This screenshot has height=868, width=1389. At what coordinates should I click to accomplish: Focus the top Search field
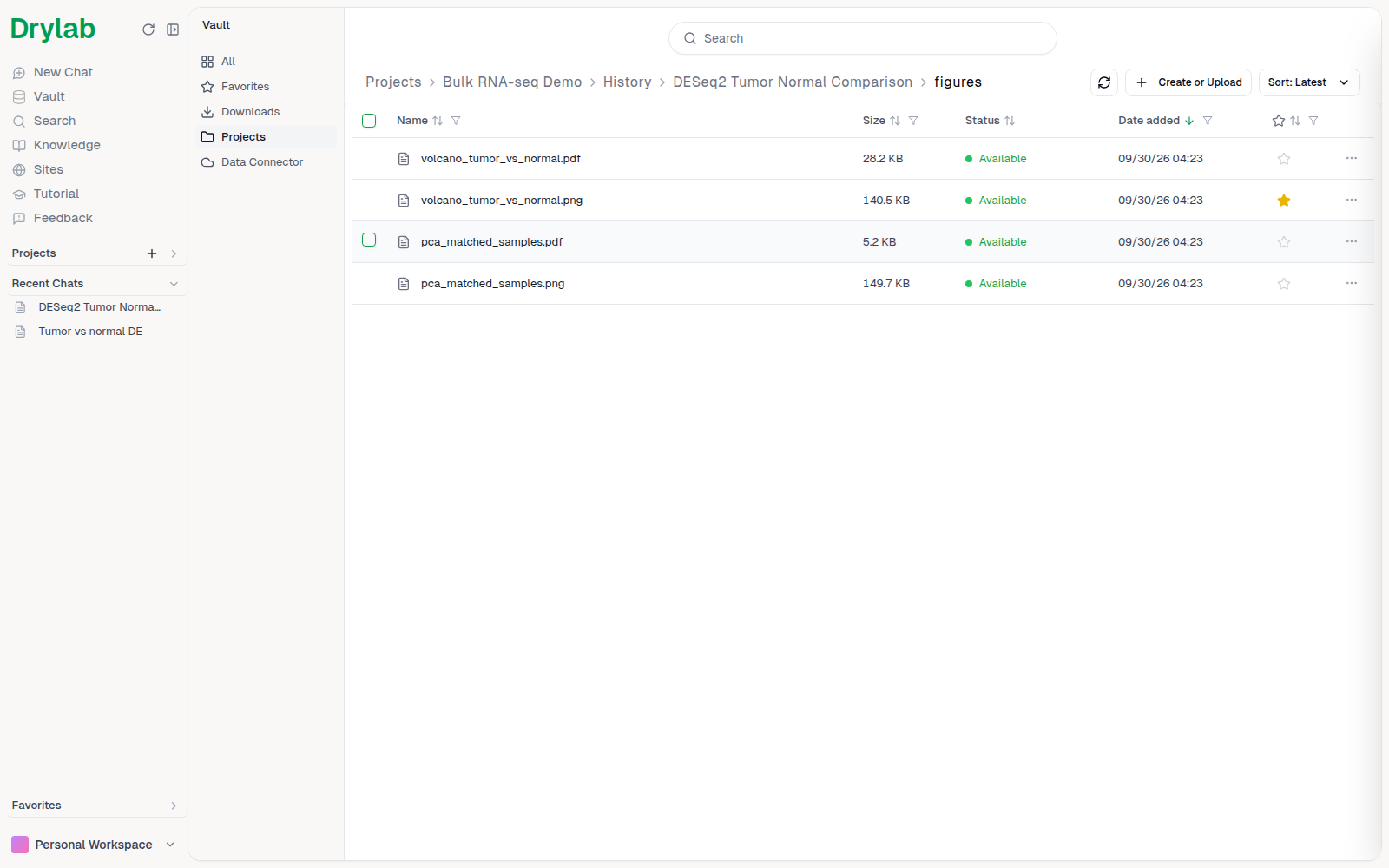click(x=863, y=38)
